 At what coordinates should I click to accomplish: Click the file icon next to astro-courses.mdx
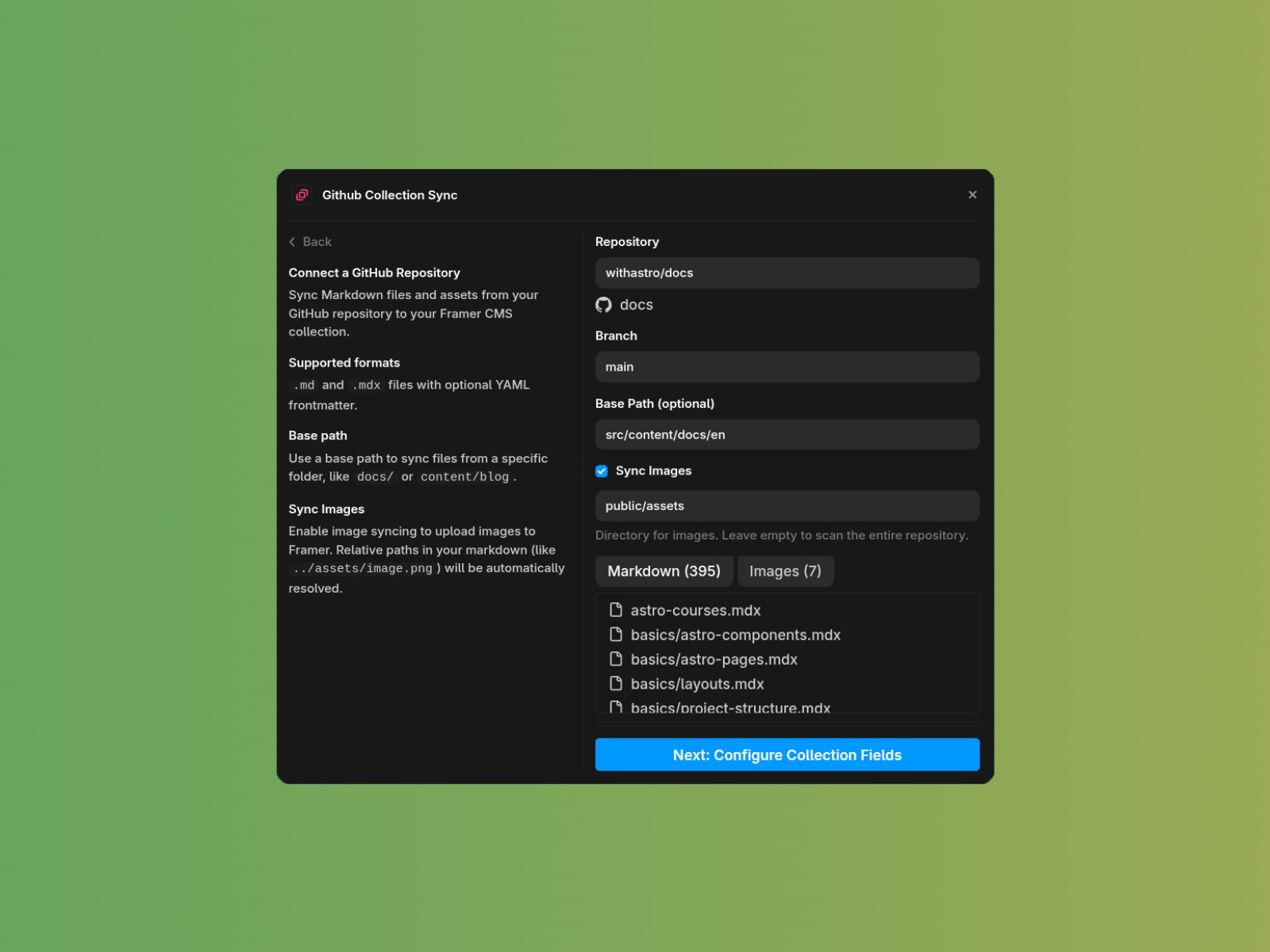[617, 610]
